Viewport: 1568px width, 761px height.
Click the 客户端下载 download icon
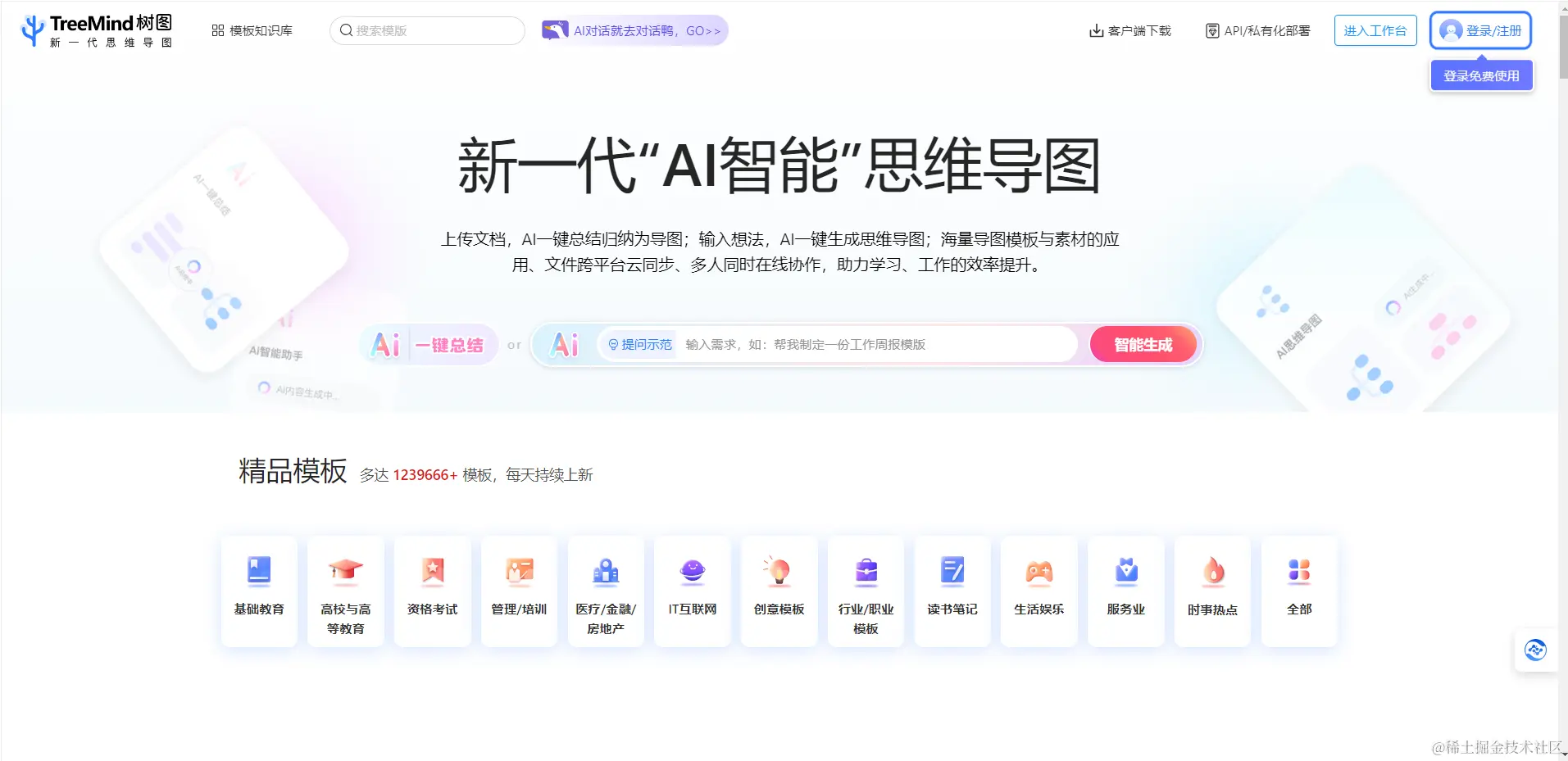pyautogui.click(x=1096, y=31)
